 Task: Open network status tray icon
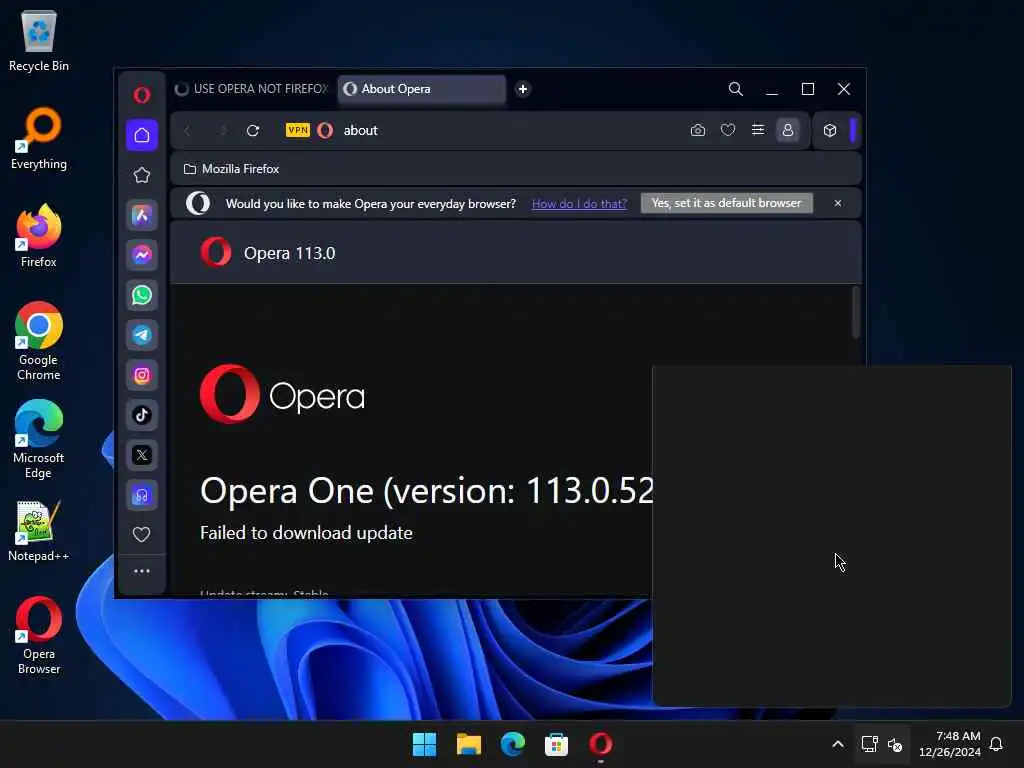869,744
